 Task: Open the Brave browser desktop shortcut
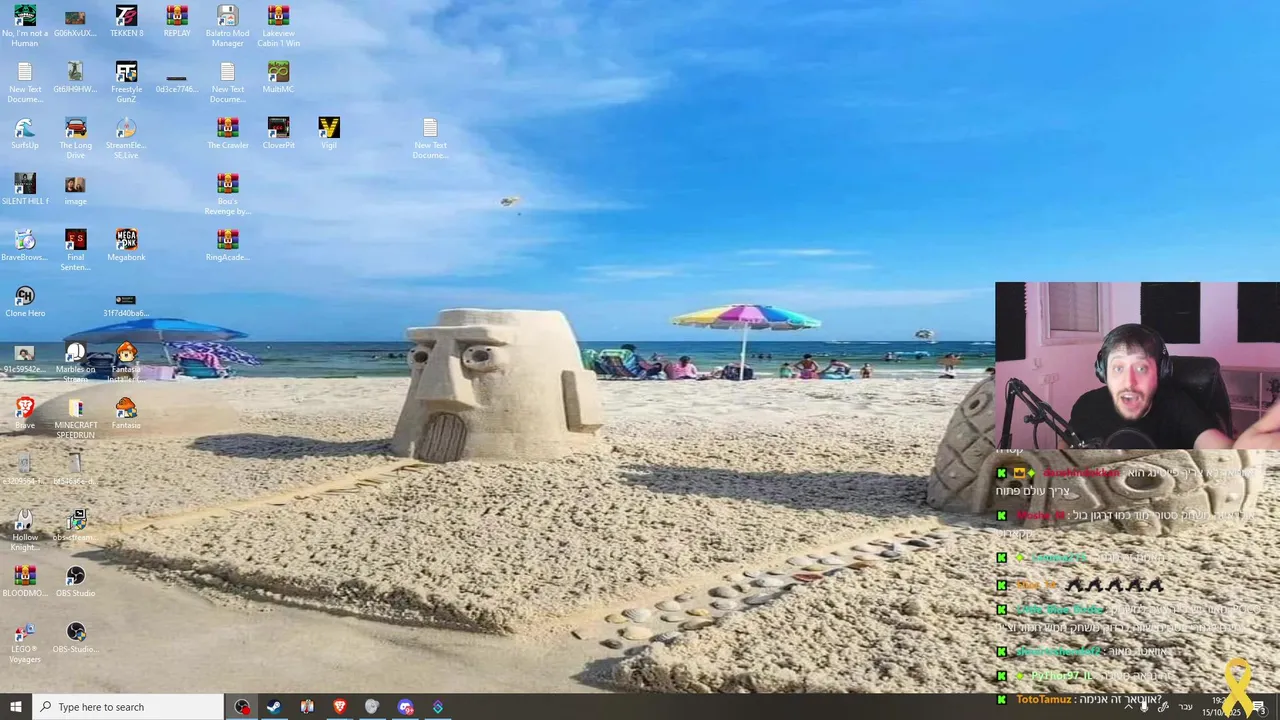tap(25, 413)
